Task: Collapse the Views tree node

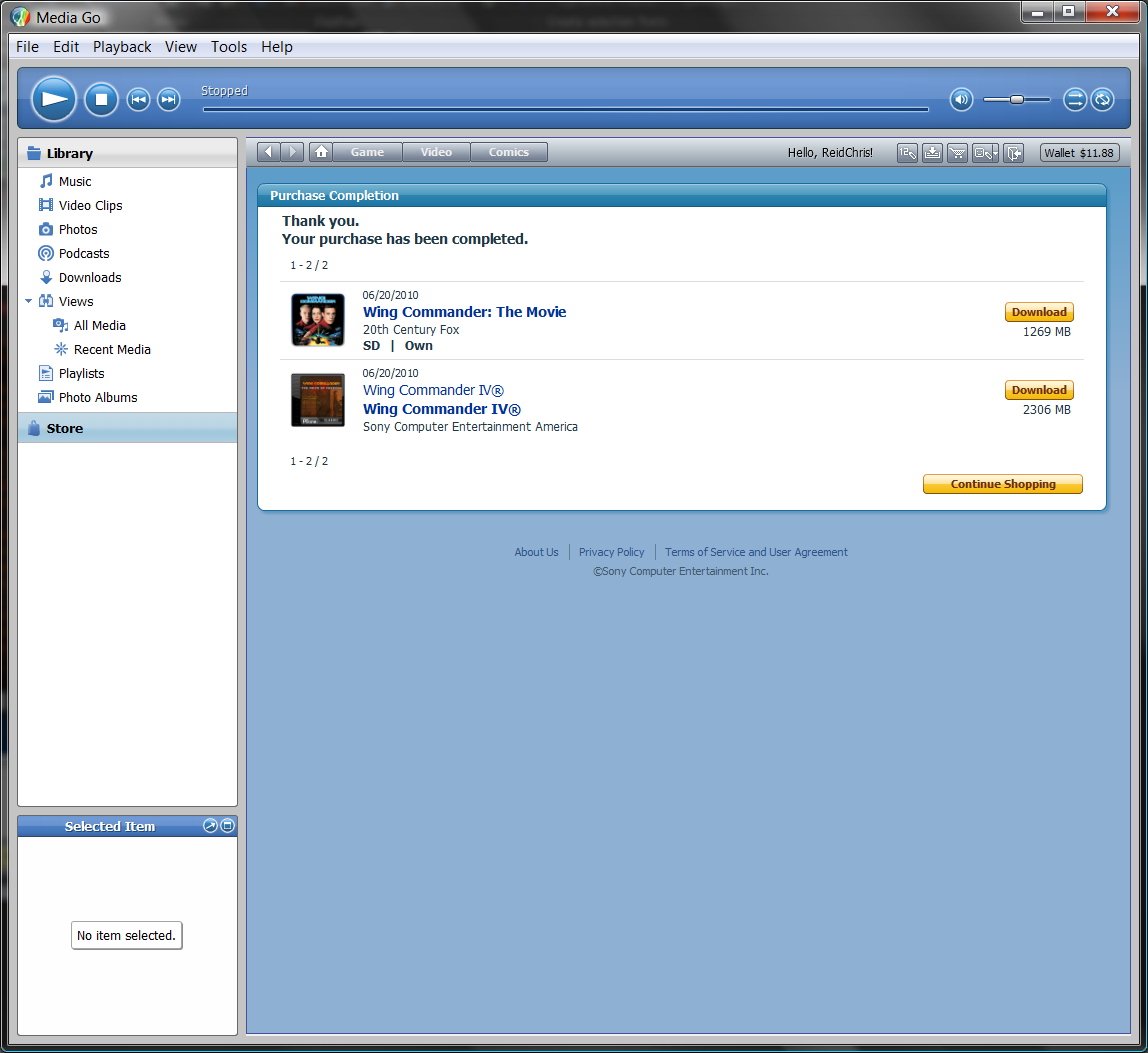Action: pyautogui.click(x=28, y=301)
